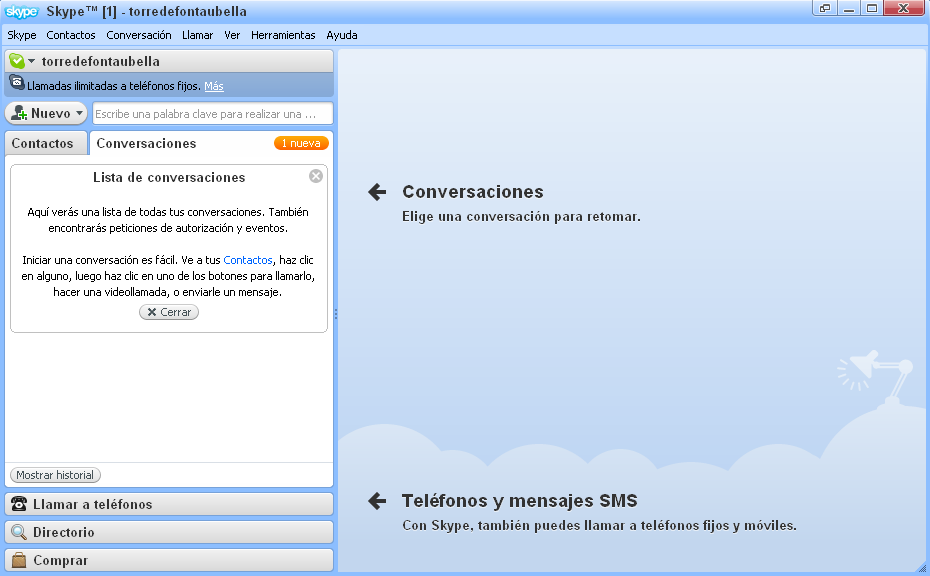Click the green online status icon
The height and width of the screenshot is (576, 930).
17,61
